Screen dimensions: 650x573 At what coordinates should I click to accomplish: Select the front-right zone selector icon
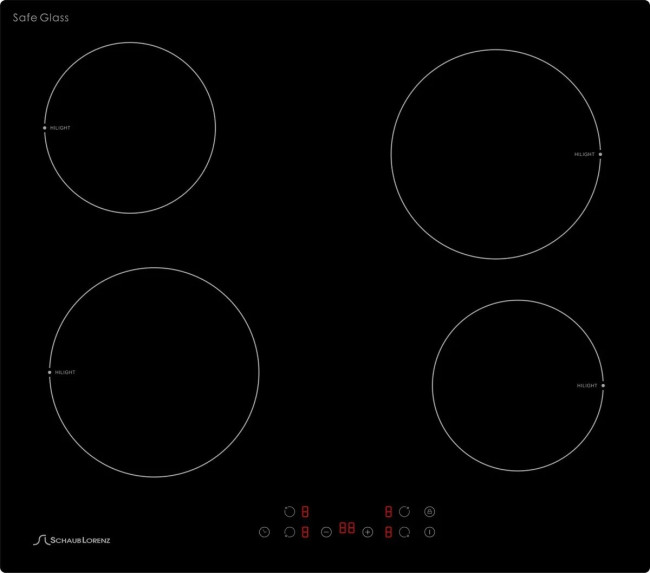point(405,532)
